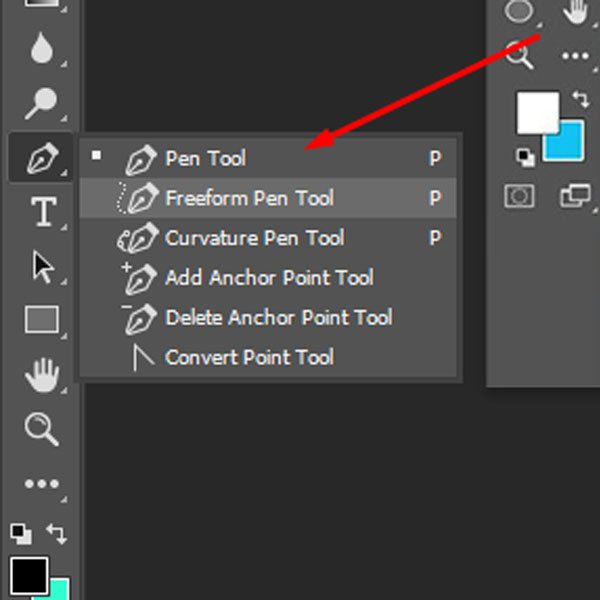Activate the Rectangle shape tool

coord(42,320)
